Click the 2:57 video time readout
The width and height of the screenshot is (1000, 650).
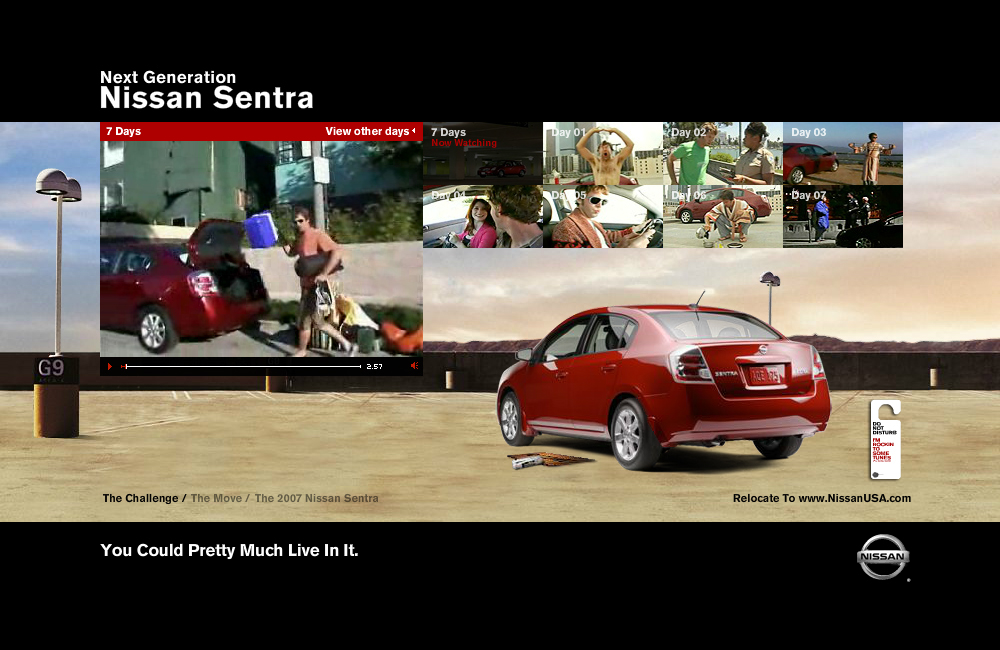pyautogui.click(x=374, y=366)
